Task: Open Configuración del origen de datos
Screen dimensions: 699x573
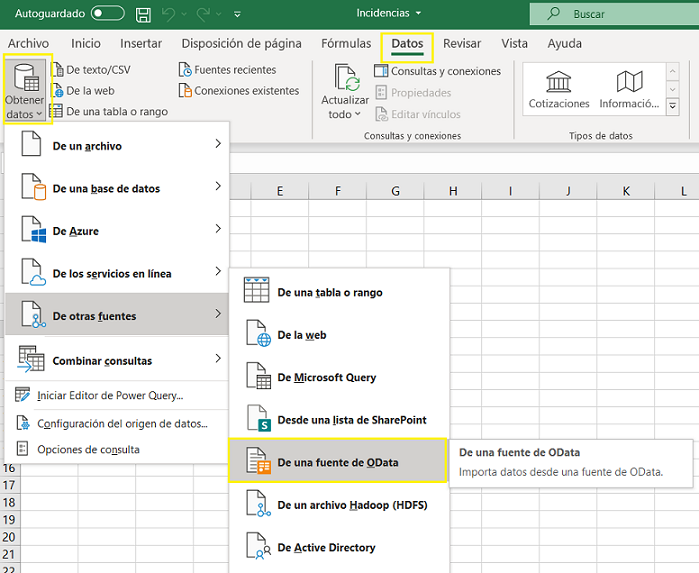Action: pos(122,423)
